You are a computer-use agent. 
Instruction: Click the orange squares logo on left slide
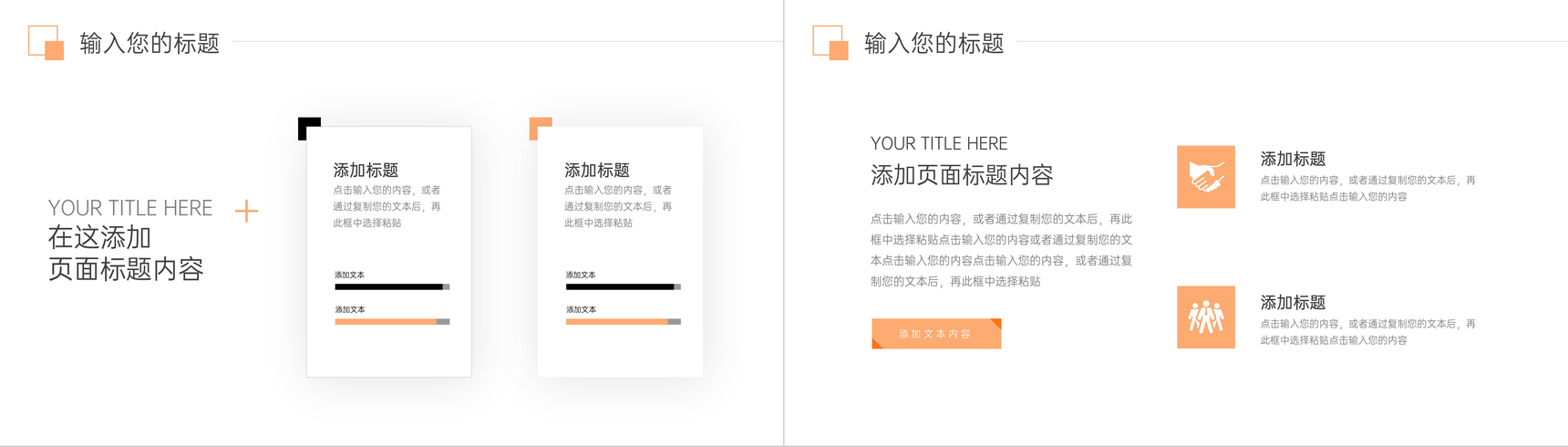point(46,43)
